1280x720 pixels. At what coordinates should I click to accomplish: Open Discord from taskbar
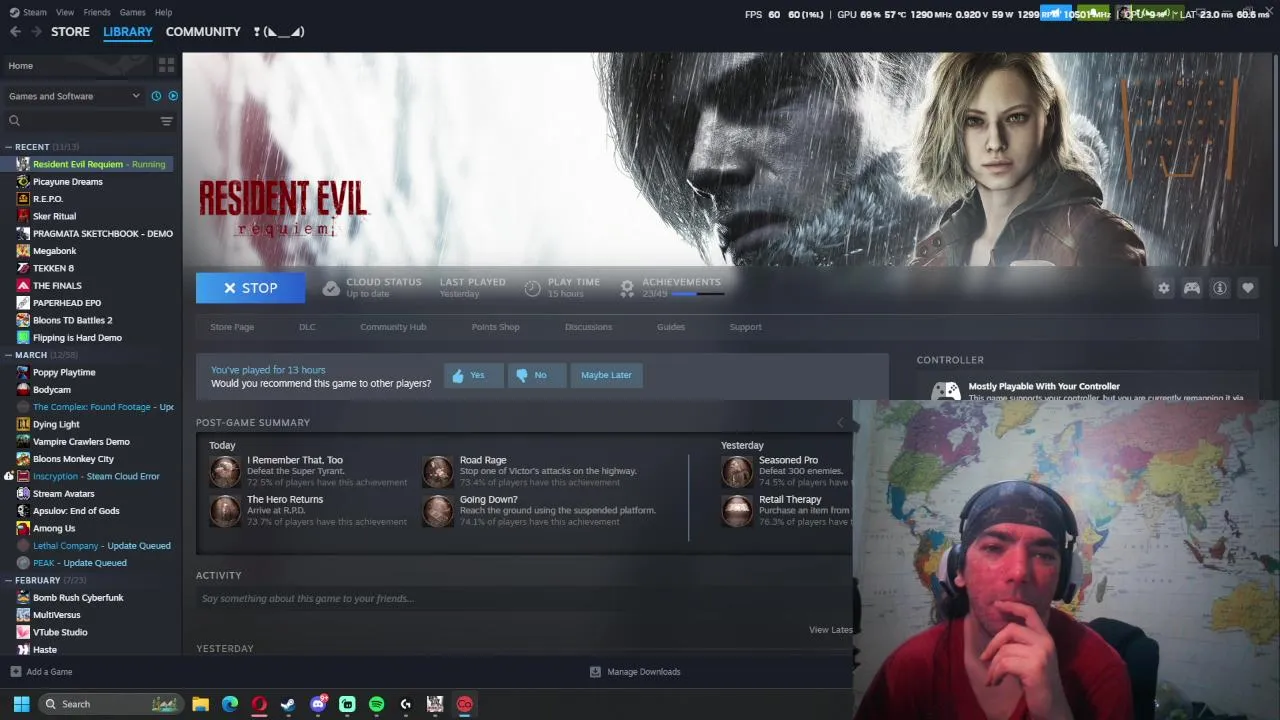[318, 704]
